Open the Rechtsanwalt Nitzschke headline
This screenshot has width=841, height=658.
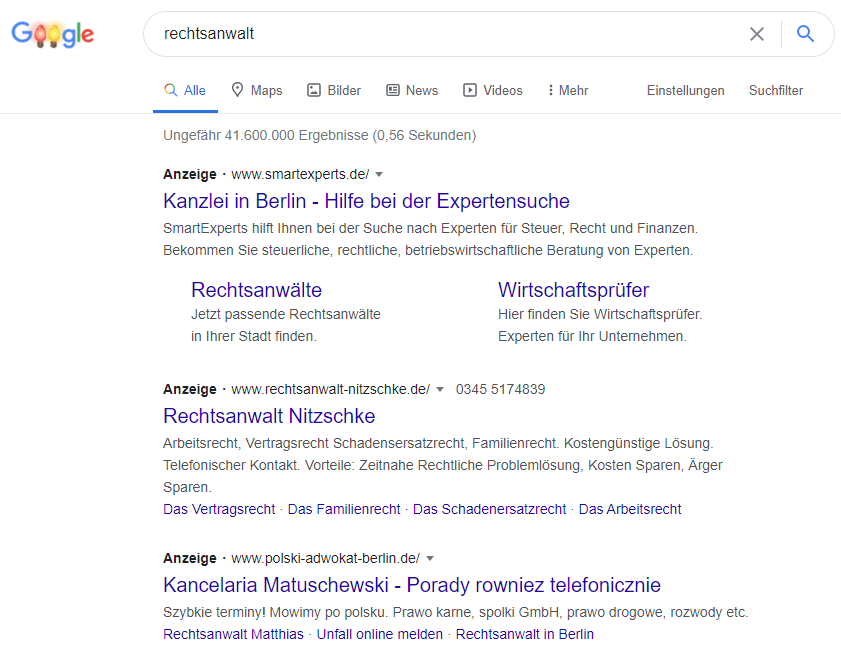point(269,416)
